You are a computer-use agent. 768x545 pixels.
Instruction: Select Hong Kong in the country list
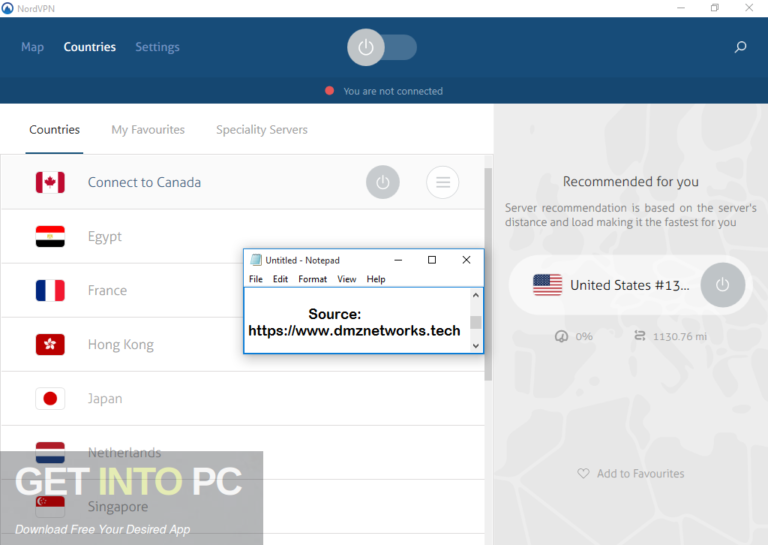coord(120,345)
